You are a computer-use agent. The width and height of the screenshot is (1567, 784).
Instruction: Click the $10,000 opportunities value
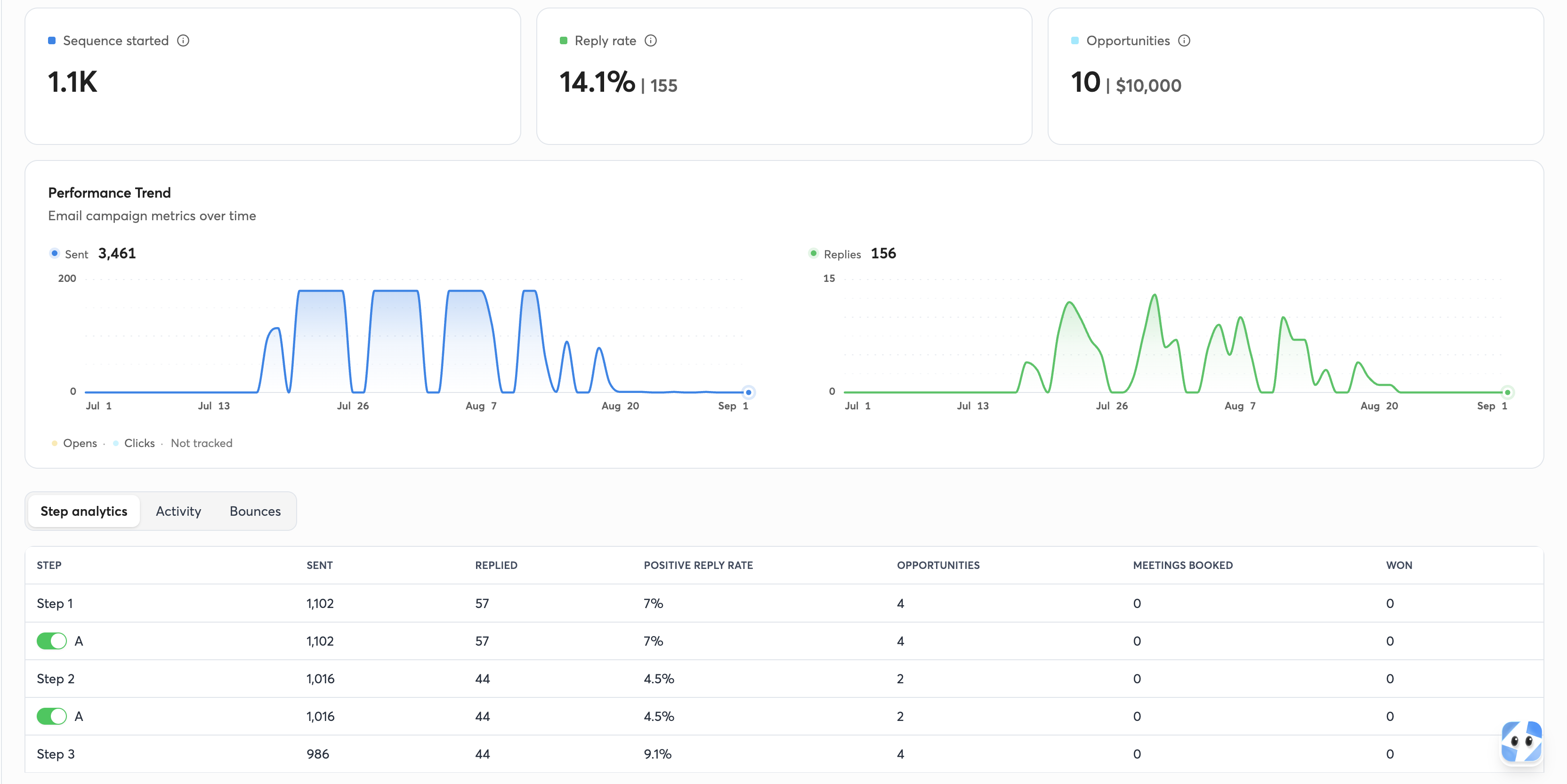pyautogui.click(x=1148, y=86)
